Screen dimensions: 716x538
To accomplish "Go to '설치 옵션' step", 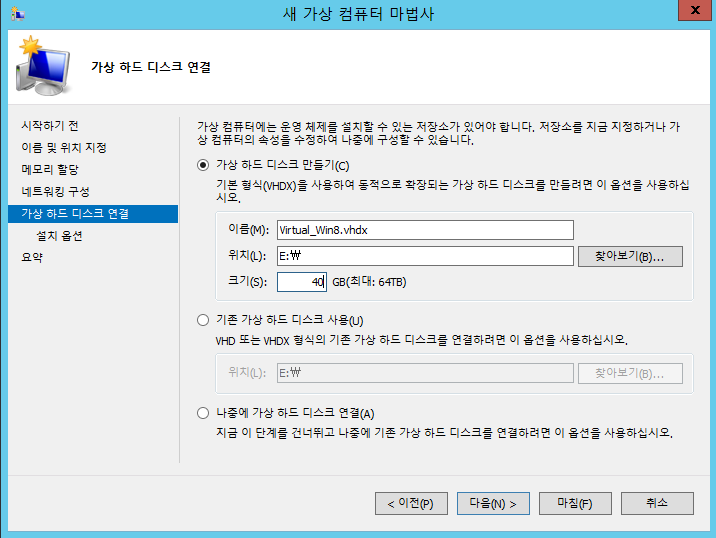I will 59,236.
